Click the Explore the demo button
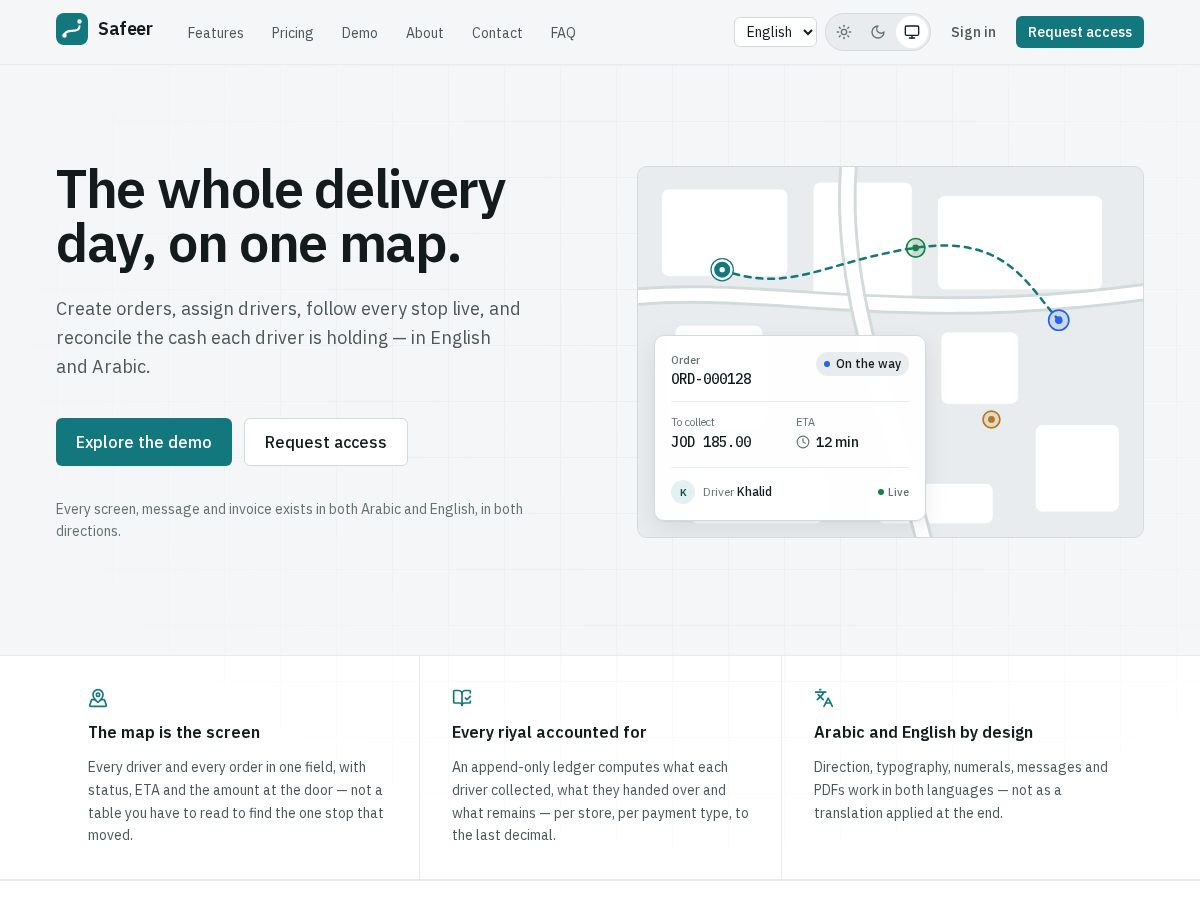This screenshot has height=900, width=1200. point(144,442)
